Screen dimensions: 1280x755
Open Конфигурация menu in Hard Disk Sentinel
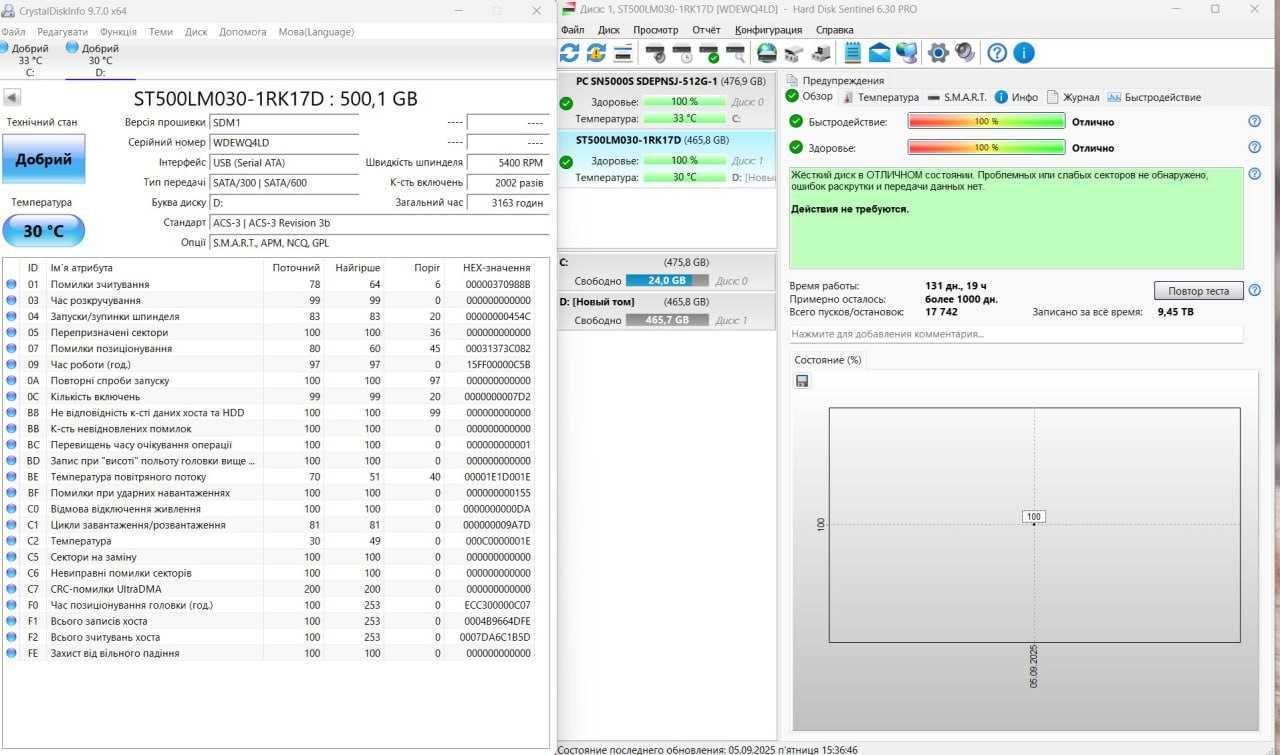tap(769, 30)
